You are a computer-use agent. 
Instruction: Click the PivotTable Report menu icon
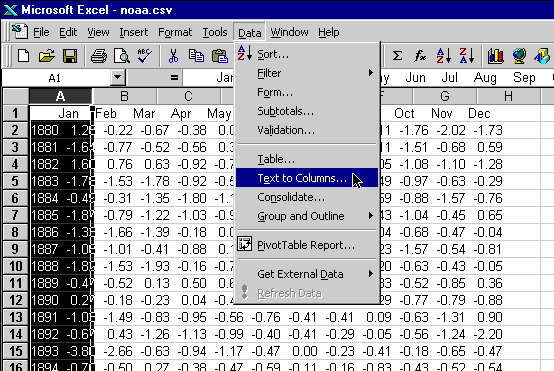pyautogui.click(x=244, y=244)
